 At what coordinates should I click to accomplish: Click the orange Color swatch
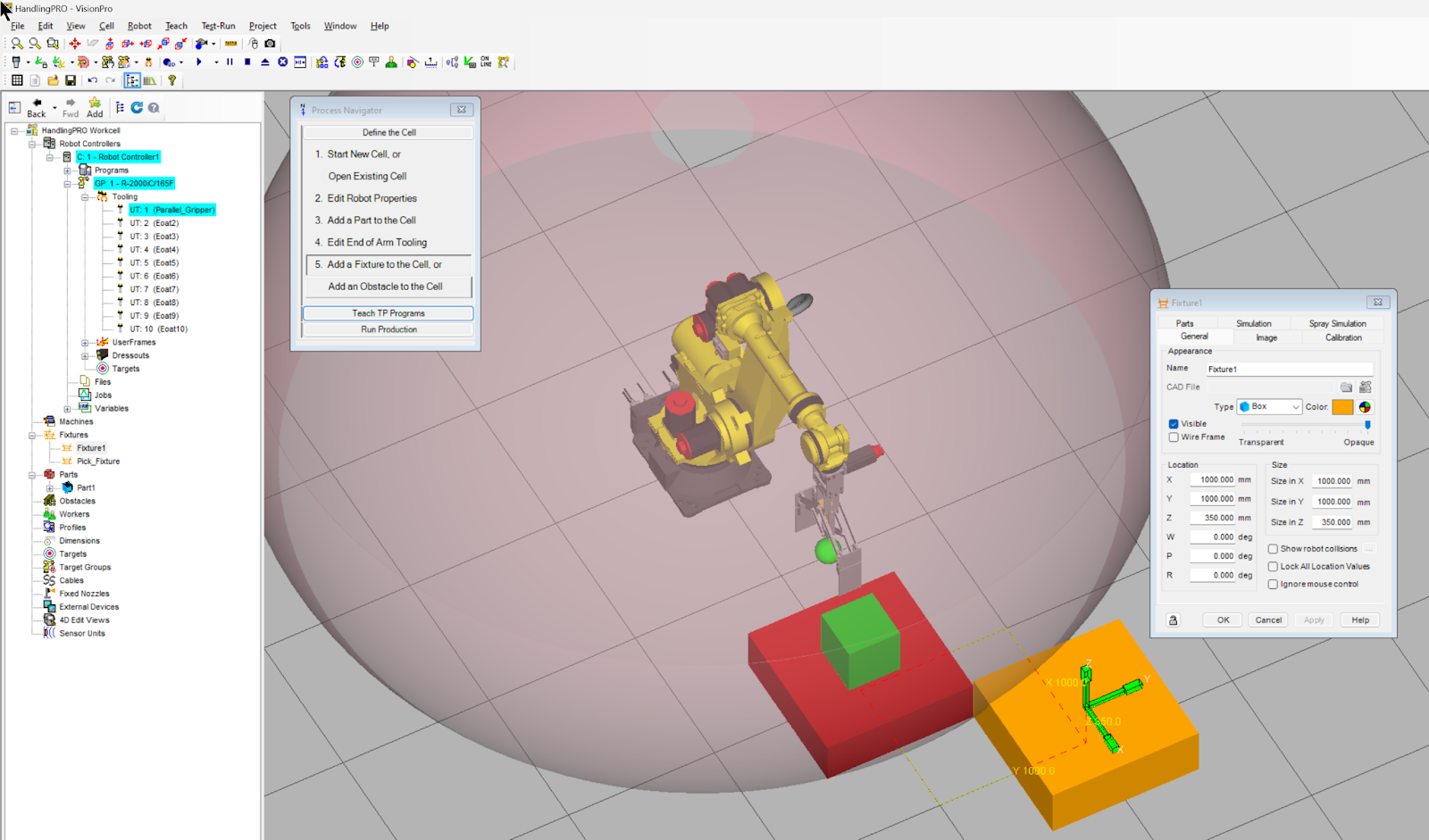(x=1342, y=407)
